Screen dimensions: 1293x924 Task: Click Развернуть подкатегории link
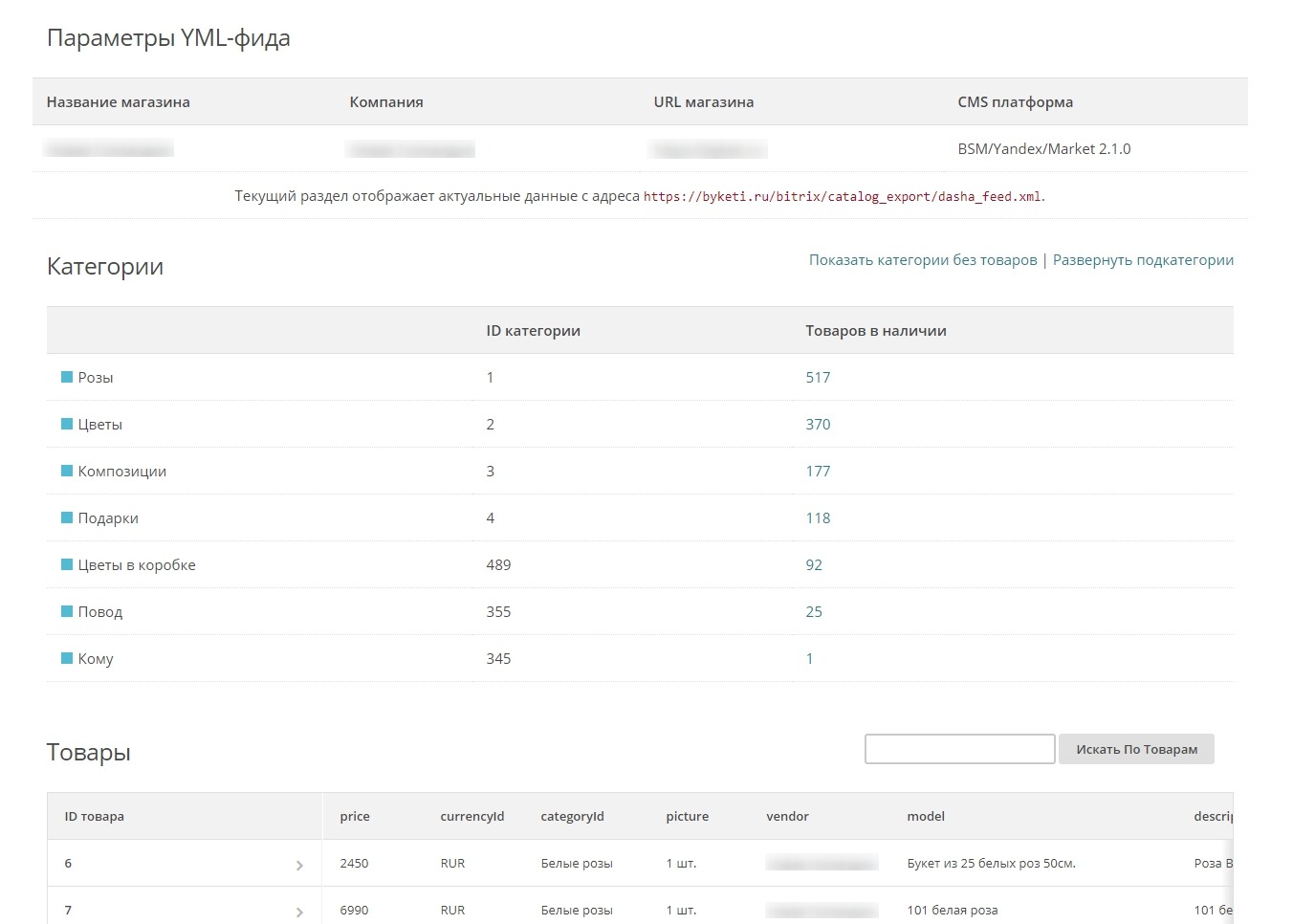(1143, 260)
